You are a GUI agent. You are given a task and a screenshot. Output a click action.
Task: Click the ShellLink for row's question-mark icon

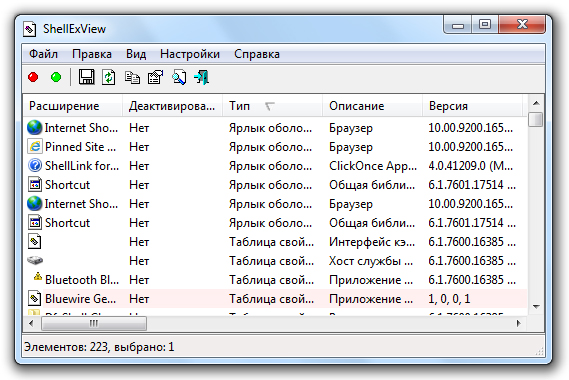[35, 166]
